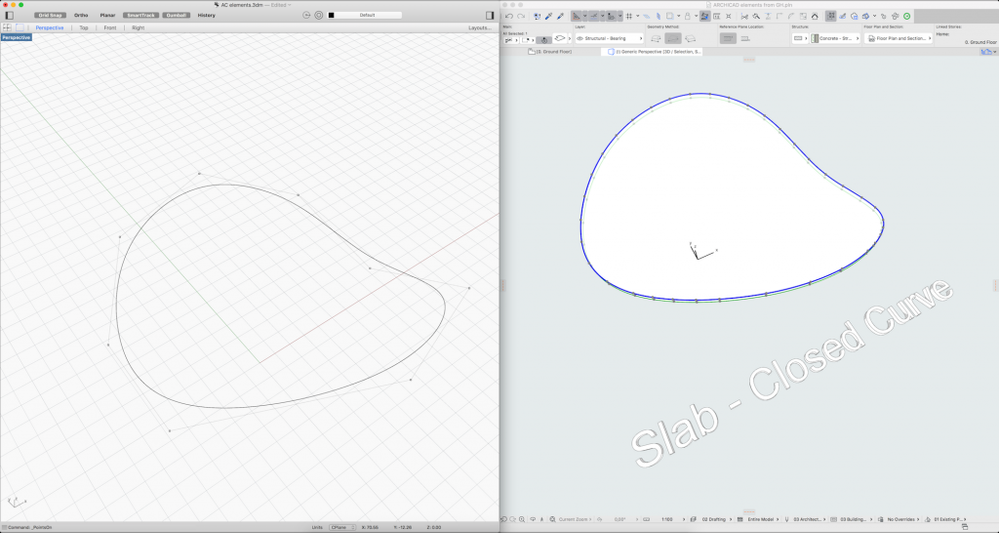Click 1:100 scale value
Viewport: 999px width, 533px height.
[667, 520]
